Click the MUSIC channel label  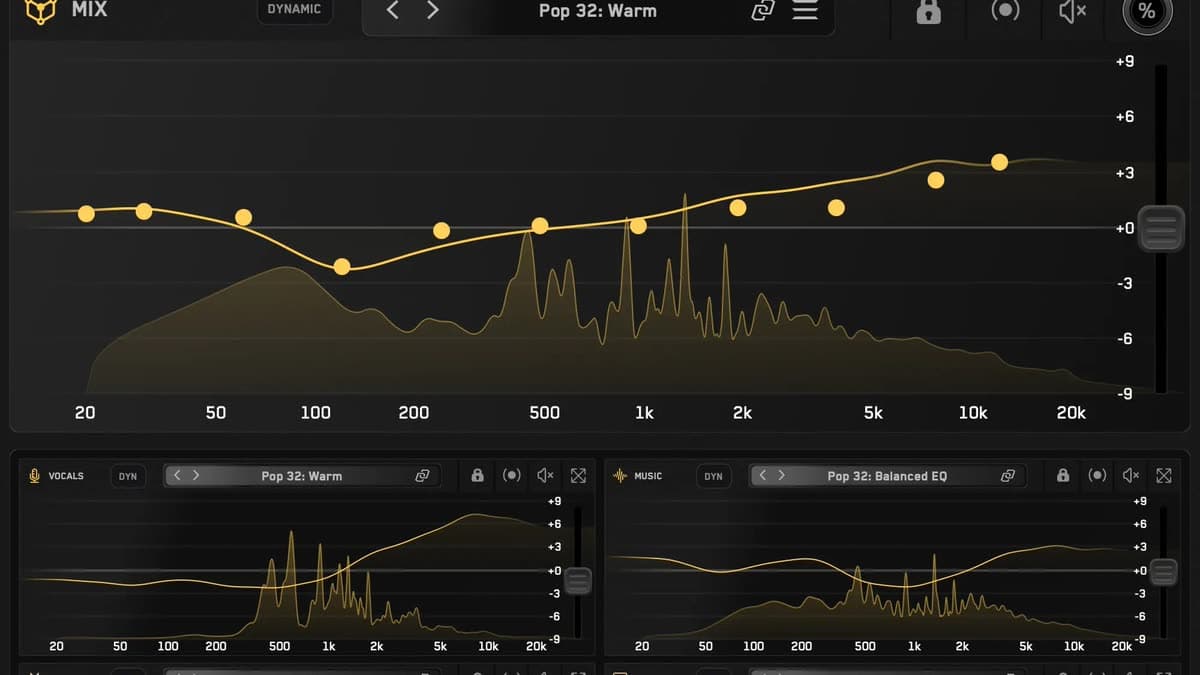point(648,476)
